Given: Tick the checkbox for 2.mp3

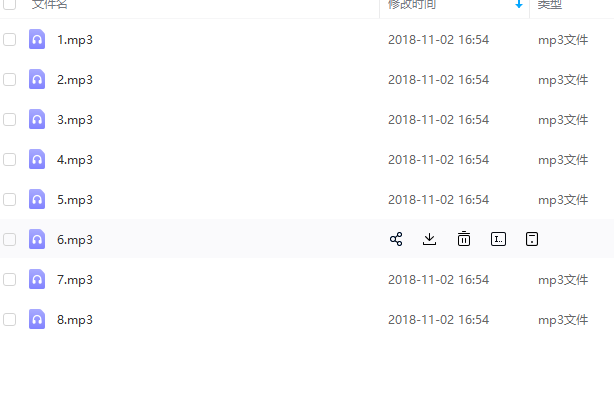Looking at the screenshot, I should tap(10, 80).
